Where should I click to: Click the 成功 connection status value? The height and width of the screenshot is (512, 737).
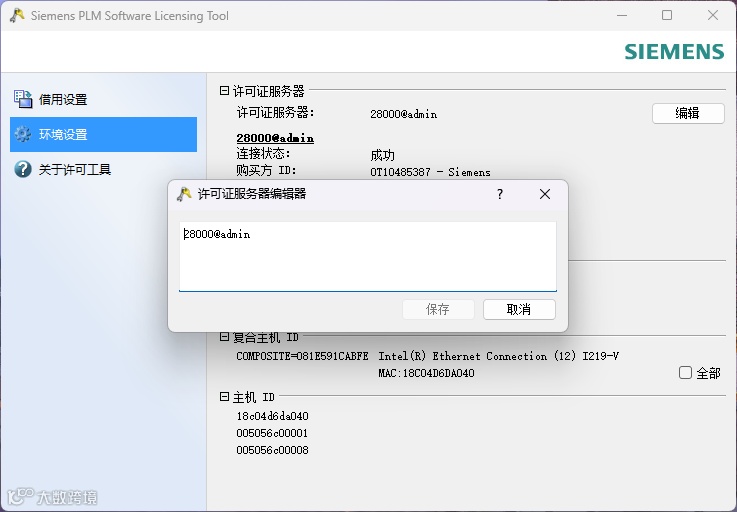[383, 155]
